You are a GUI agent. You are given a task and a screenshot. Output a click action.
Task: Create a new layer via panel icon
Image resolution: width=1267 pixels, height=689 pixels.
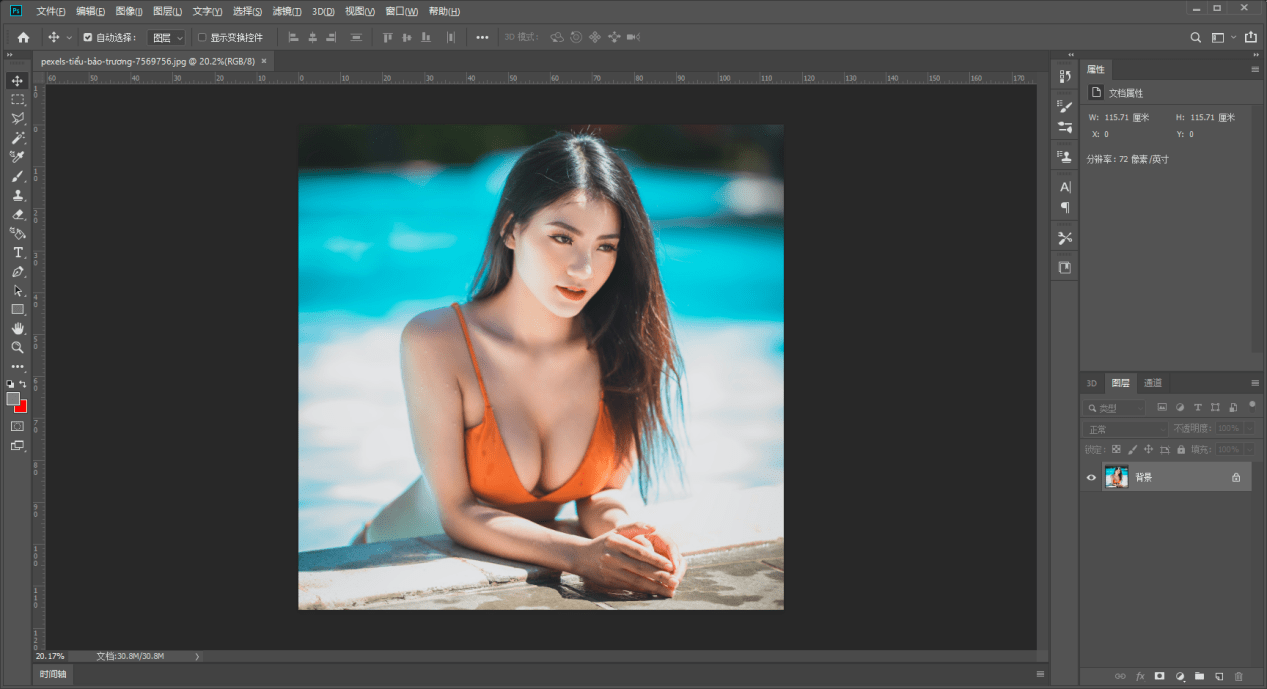pyautogui.click(x=1219, y=677)
